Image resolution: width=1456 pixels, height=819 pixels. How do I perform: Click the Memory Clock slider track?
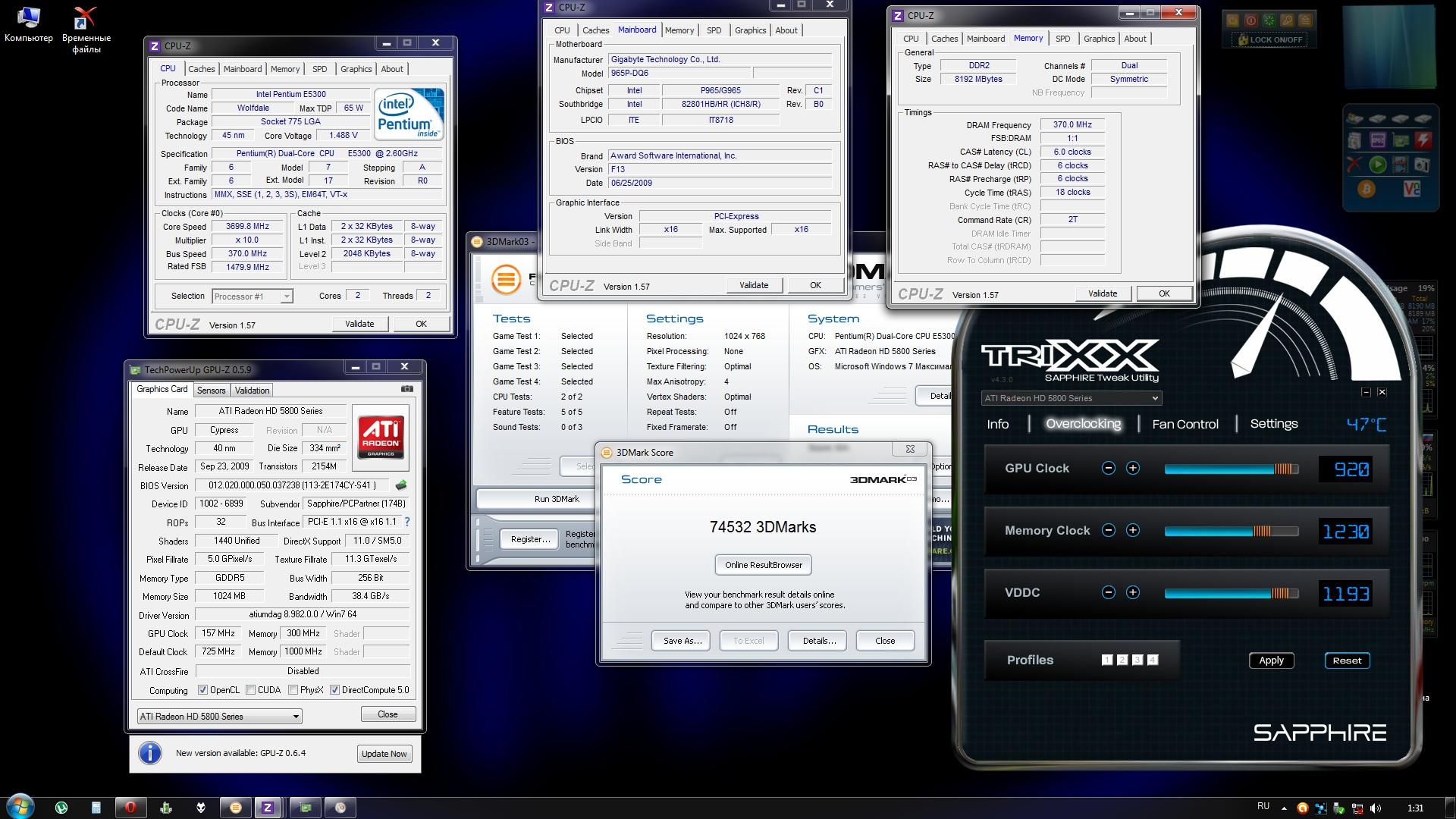coord(1232,531)
